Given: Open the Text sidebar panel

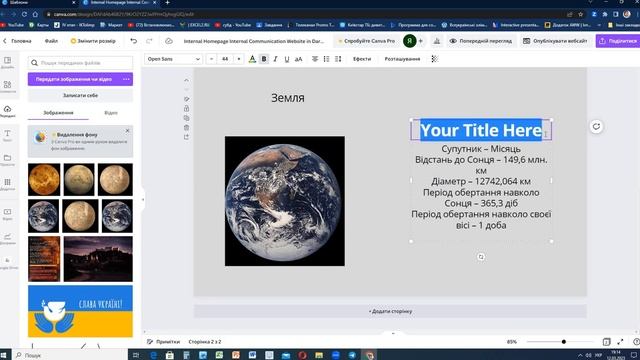Looking at the screenshot, I should pos(8,136).
